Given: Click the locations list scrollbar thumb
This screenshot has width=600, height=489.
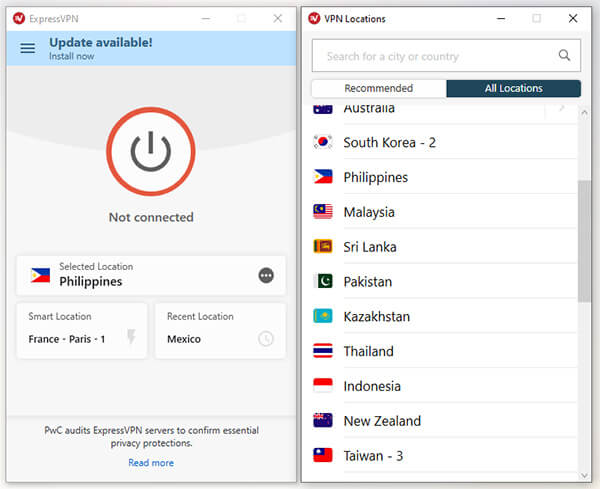Looking at the screenshot, I should (584, 241).
